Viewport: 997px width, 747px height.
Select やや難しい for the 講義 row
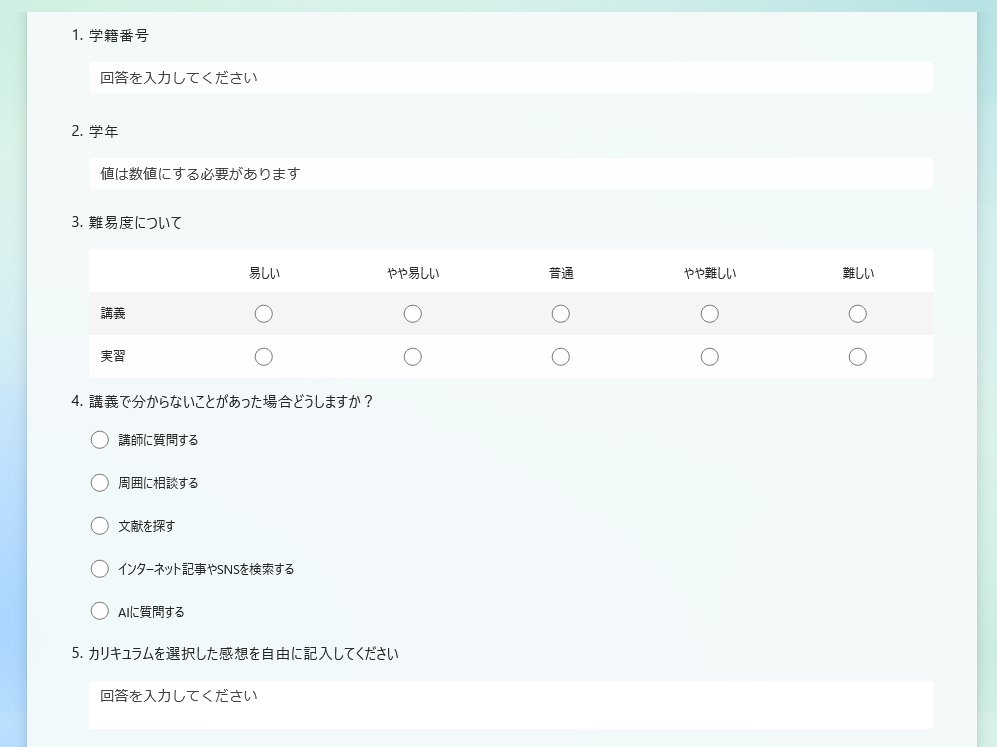[x=710, y=314]
